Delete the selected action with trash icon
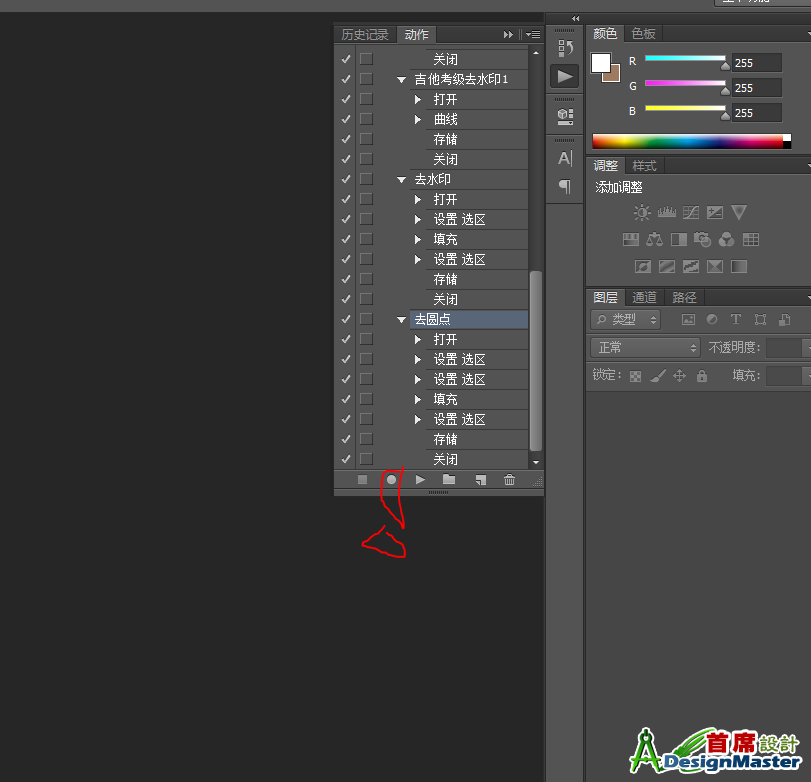 pyautogui.click(x=509, y=480)
